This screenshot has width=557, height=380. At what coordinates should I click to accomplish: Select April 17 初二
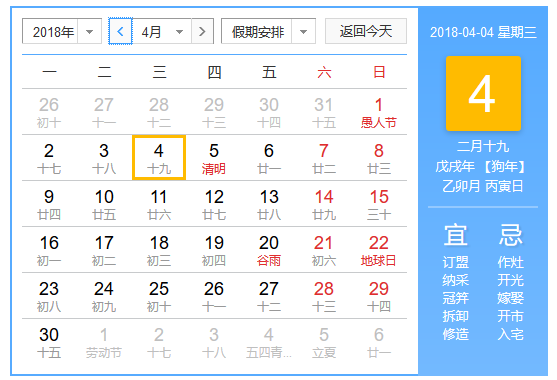pos(104,250)
